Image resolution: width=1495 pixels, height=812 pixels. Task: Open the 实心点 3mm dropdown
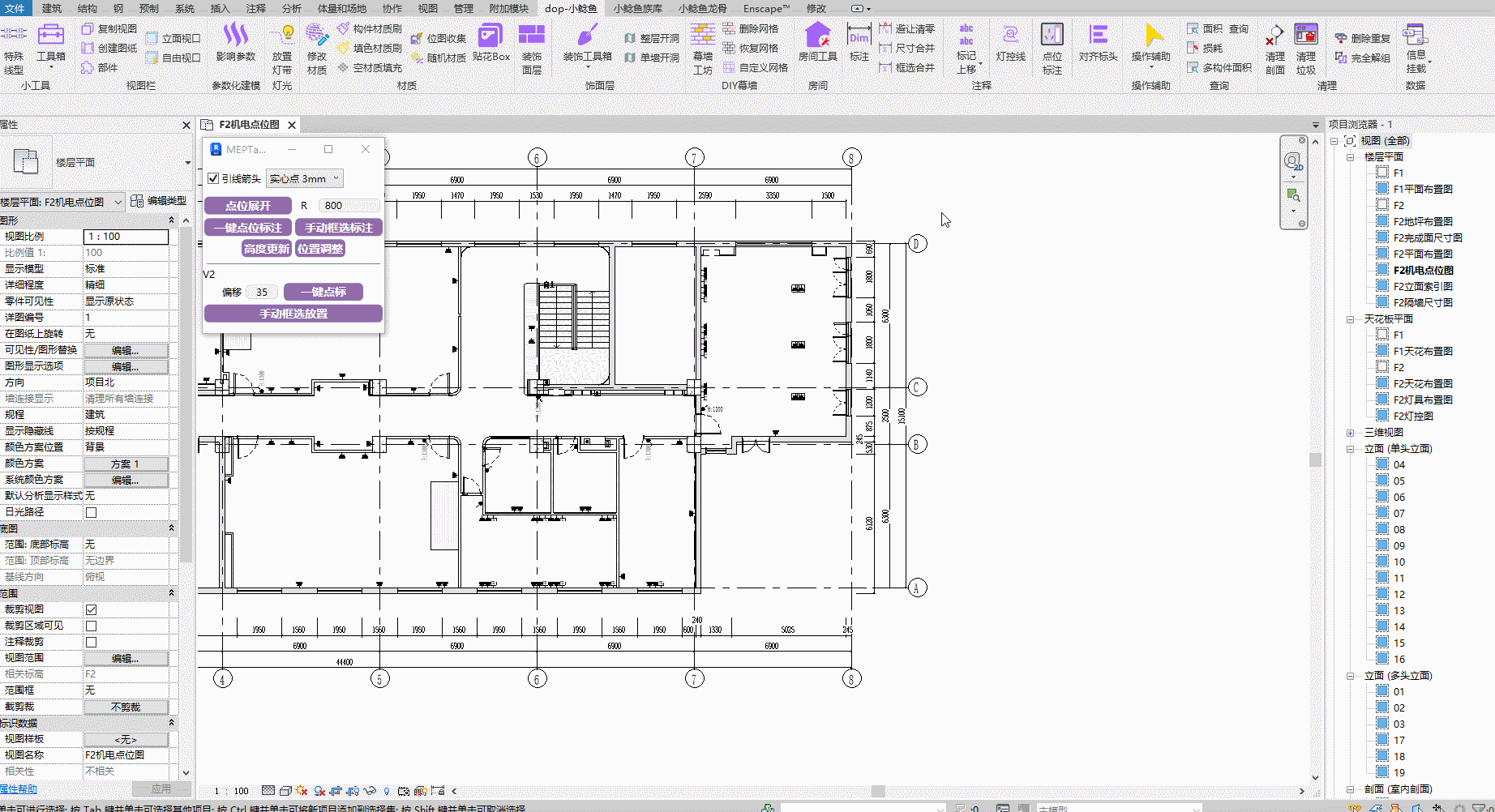pyautogui.click(x=305, y=179)
